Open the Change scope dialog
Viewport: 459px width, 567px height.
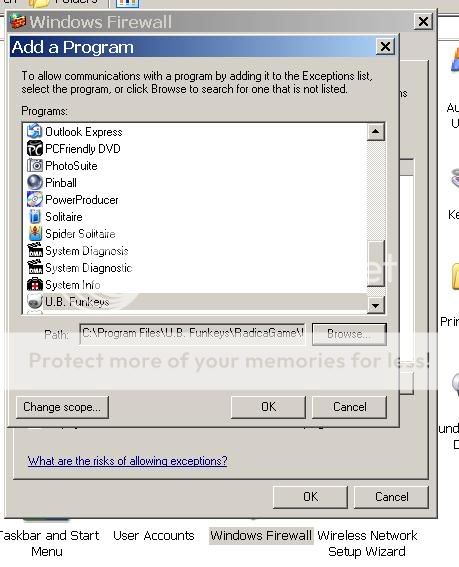click(62, 407)
